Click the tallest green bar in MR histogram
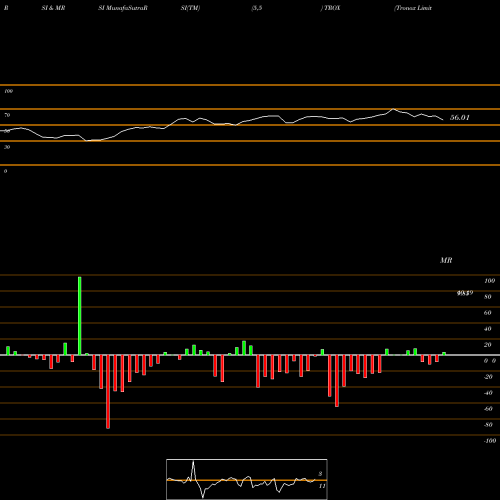500x500 pixels. tap(80, 316)
